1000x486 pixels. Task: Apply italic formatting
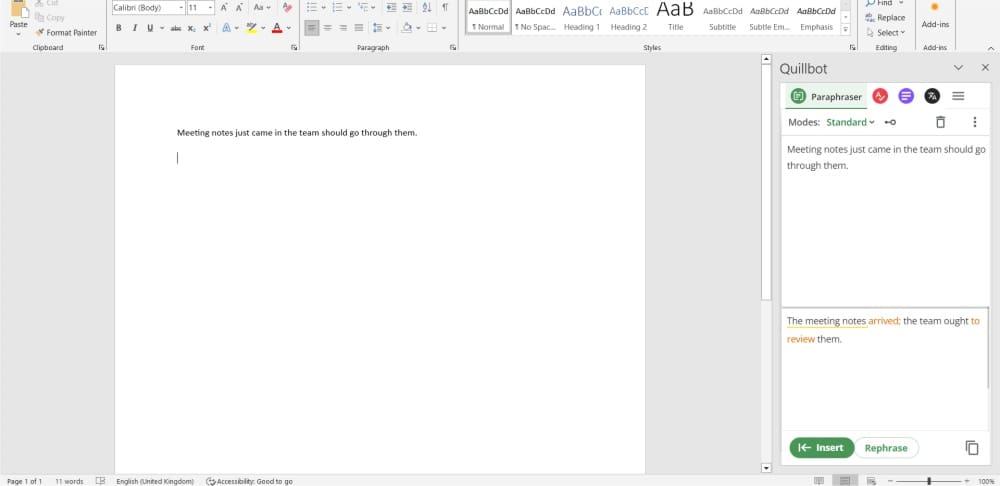[x=135, y=28]
